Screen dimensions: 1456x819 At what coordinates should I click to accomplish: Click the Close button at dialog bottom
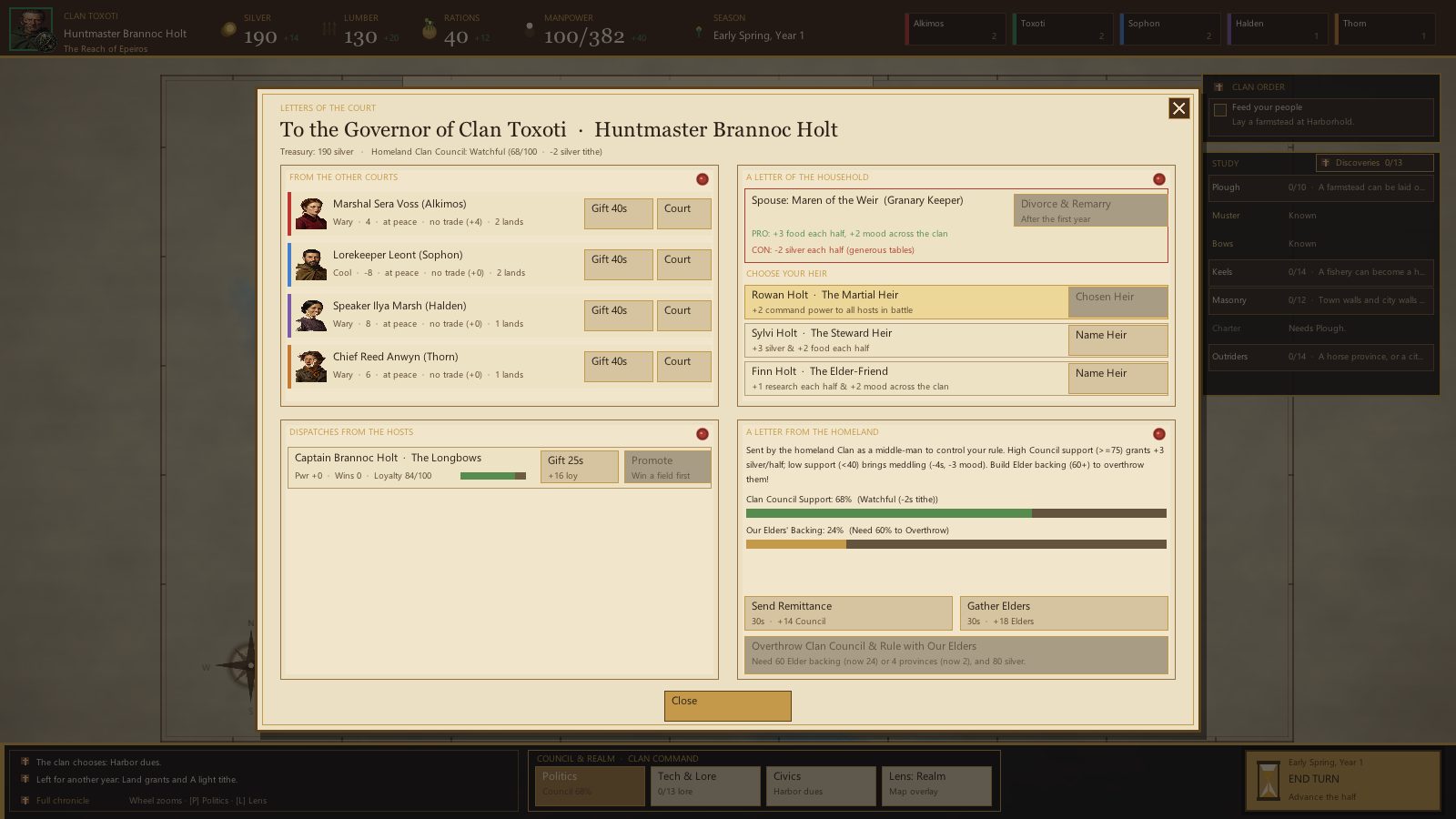point(728,706)
